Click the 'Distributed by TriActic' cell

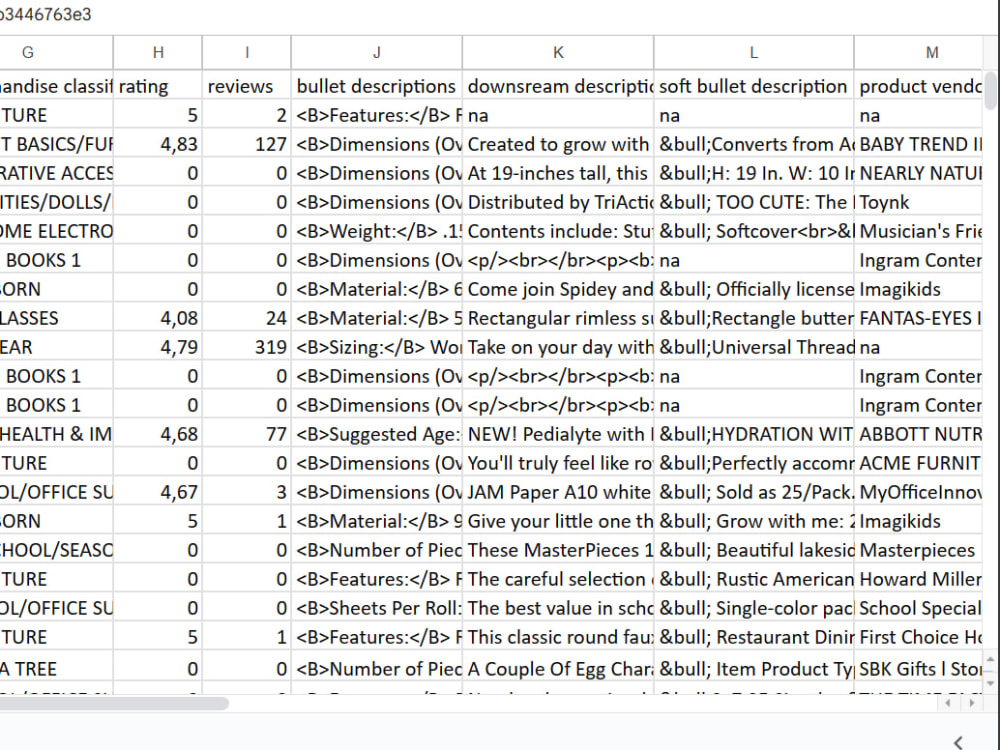coord(558,202)
